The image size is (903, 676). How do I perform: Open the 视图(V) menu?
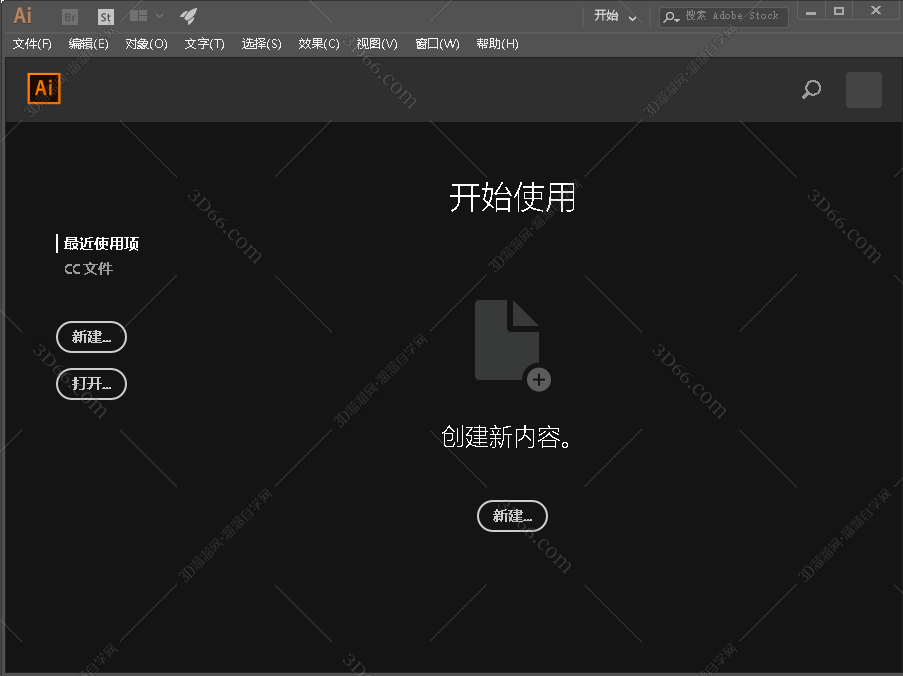(377, 44)
